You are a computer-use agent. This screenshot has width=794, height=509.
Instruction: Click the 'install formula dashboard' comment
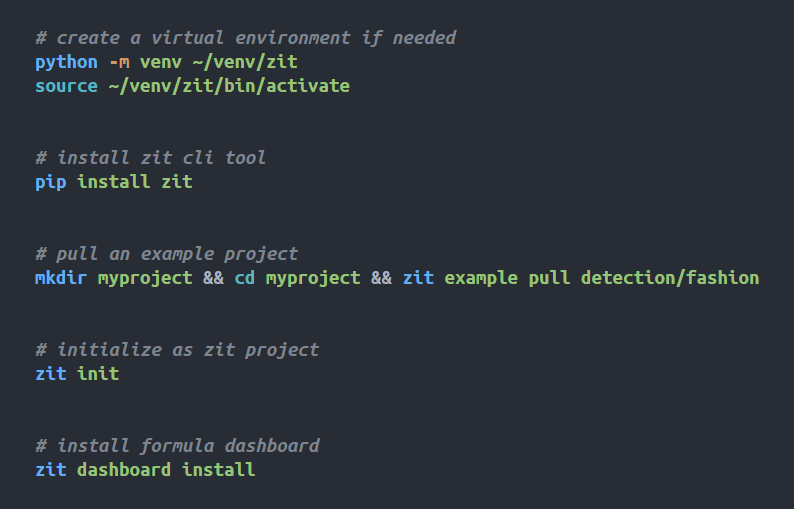(177, 446)
